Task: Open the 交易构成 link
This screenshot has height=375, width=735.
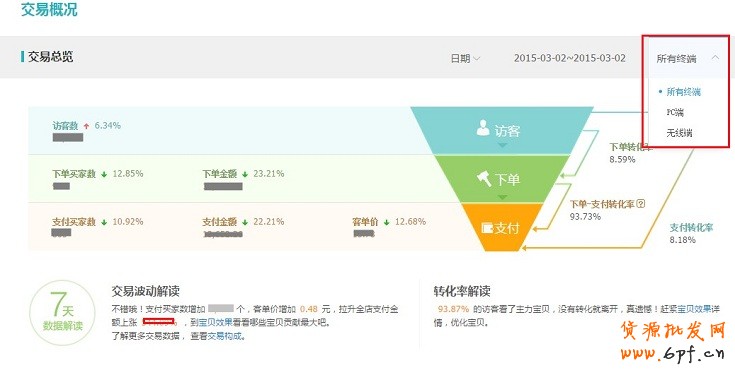Action: coord(225,336)
